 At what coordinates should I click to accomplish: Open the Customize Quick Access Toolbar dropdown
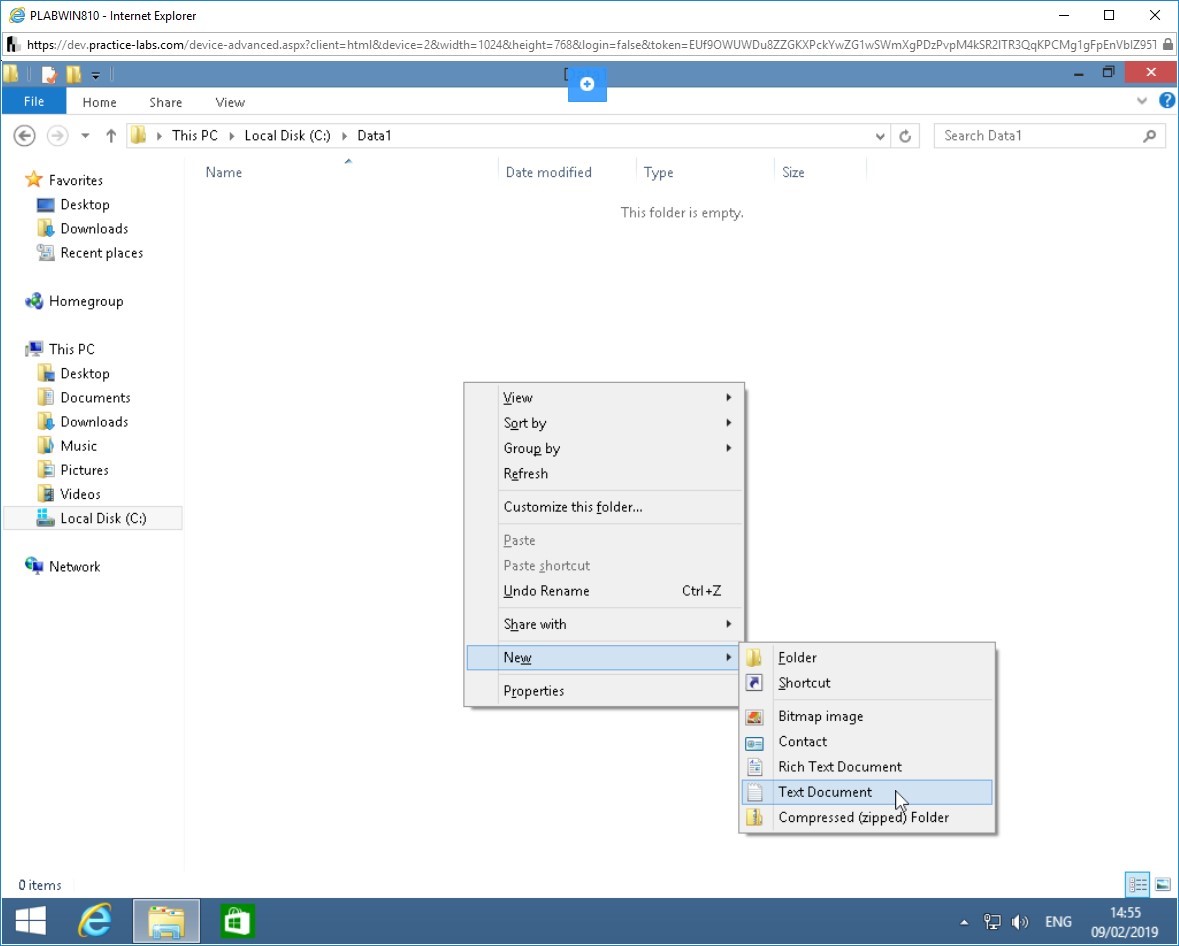[95, 75]
